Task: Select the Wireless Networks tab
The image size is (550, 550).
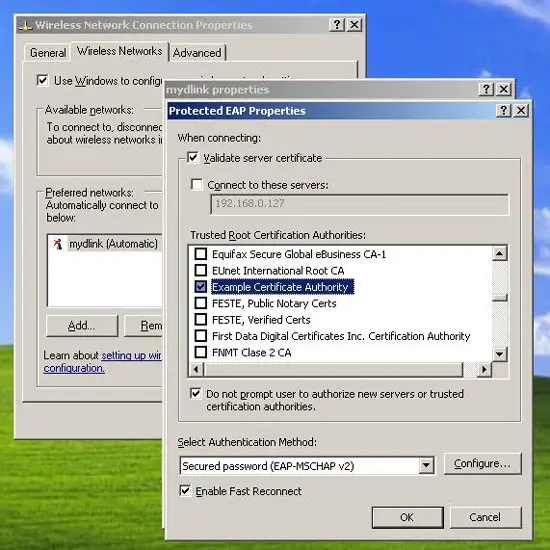Action: point(120,51)
